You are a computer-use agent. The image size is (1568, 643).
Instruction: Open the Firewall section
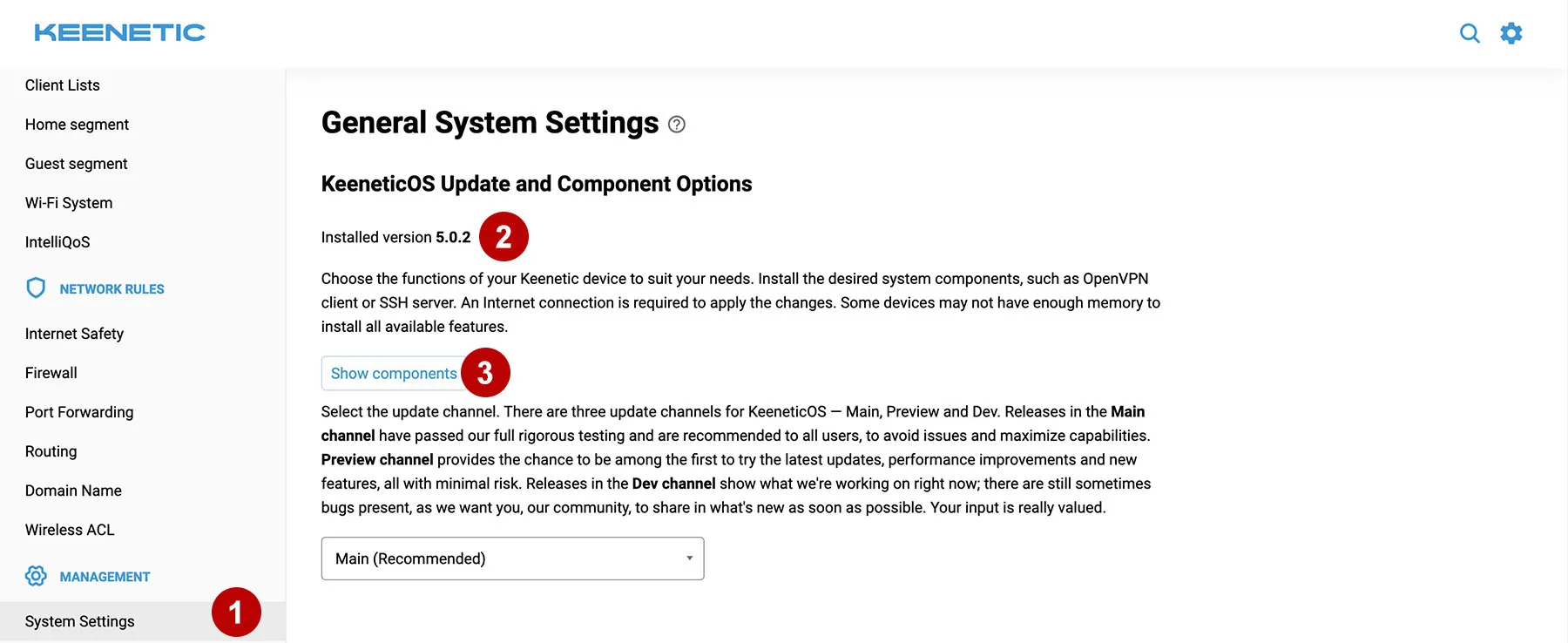[51, 373]
